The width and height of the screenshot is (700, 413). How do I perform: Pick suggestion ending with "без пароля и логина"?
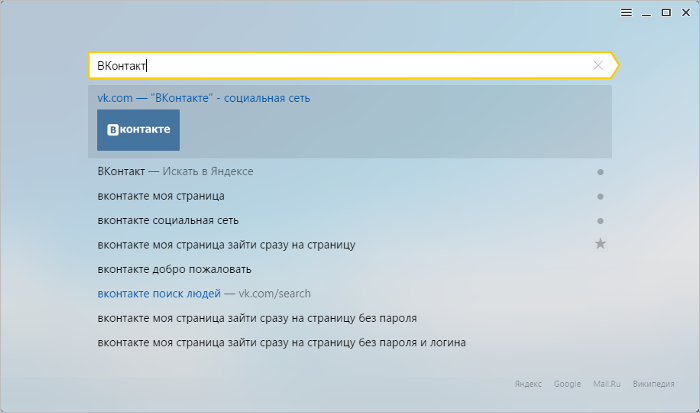[282, 343]
